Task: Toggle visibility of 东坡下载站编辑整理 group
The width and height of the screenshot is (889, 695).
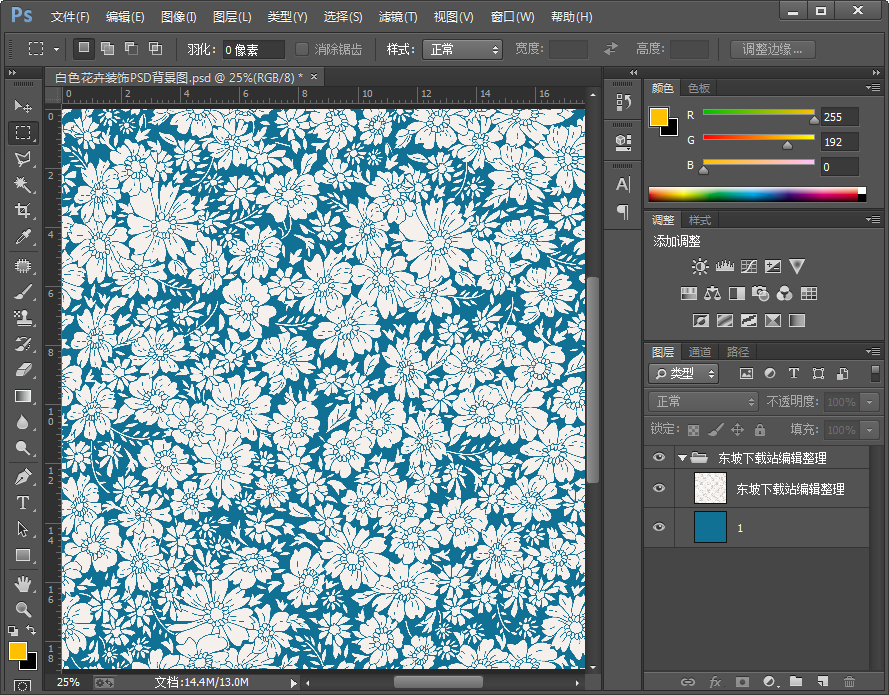Action: (658, 457)
